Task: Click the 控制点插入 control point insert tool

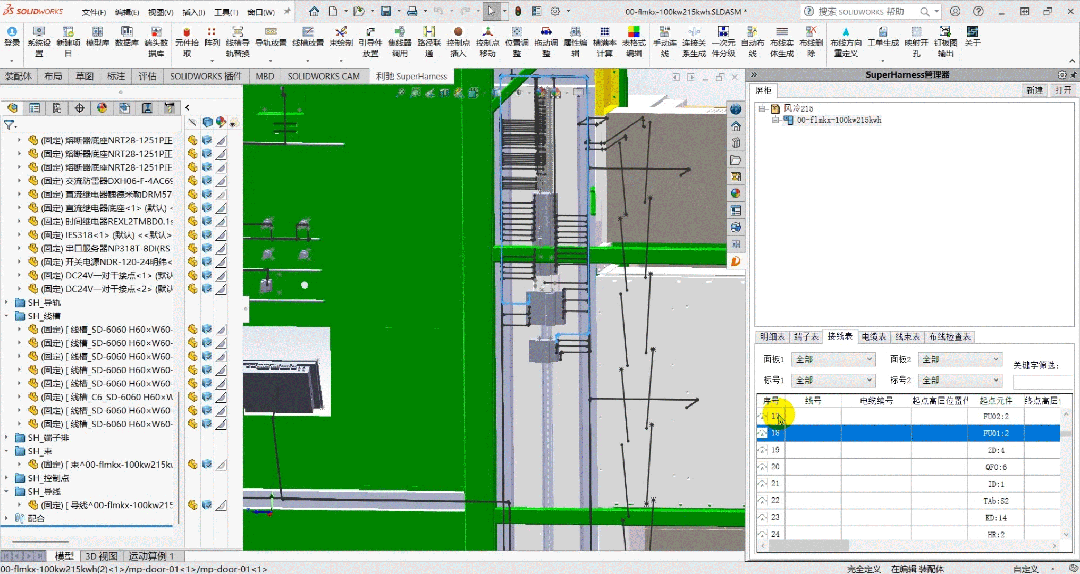Action: tap(458, 42)
